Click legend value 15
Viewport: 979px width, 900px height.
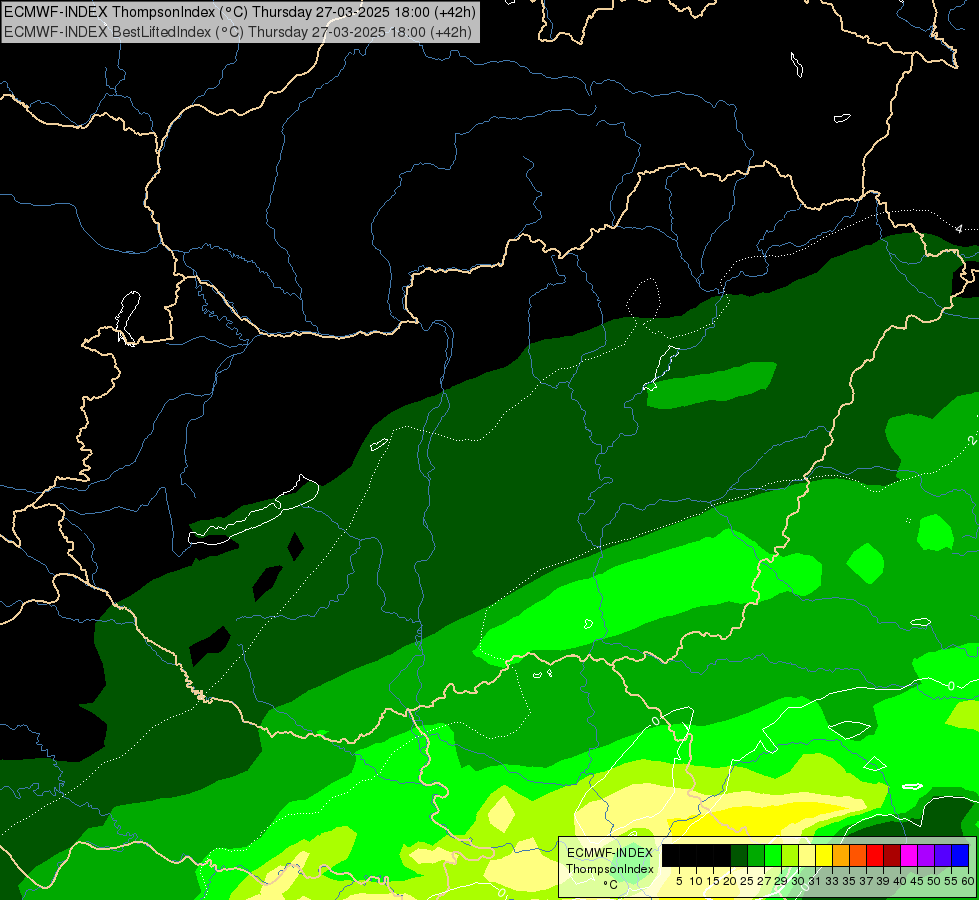713,881
